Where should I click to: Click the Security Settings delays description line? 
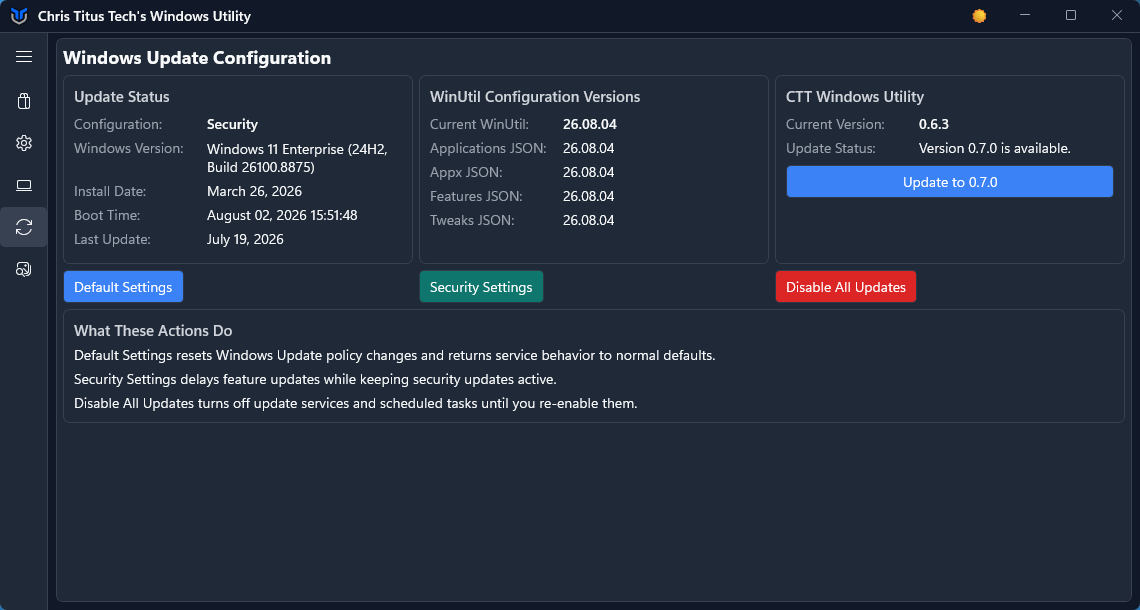pyautogui.click(x=316, y=380)
